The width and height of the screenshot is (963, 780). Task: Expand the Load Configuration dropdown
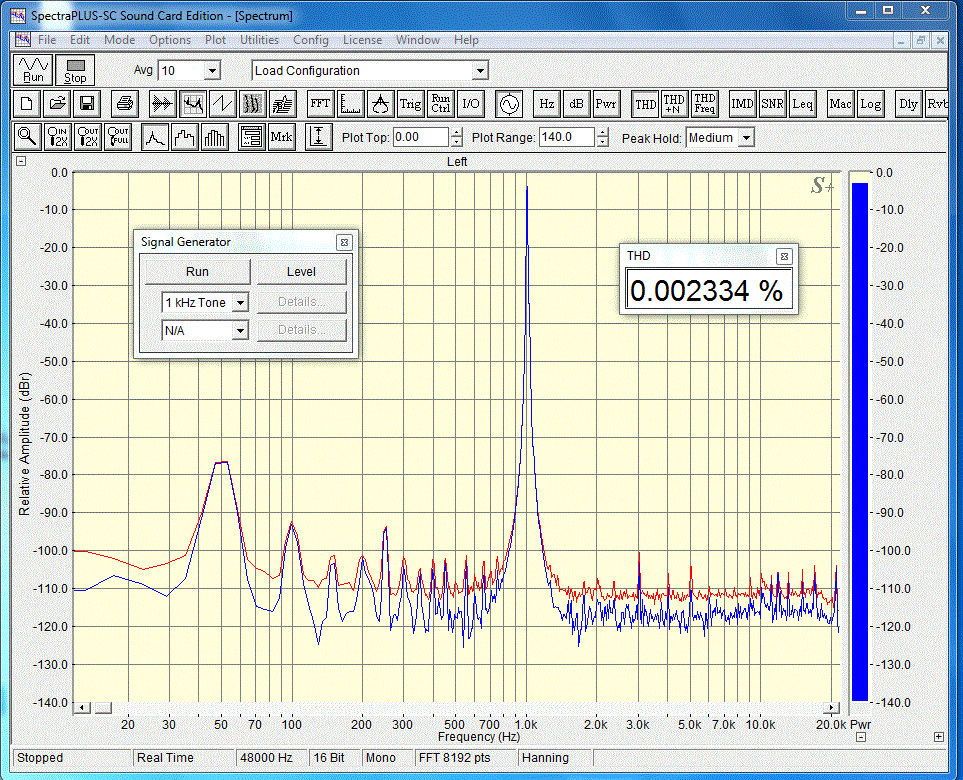(x=480, y=71)
